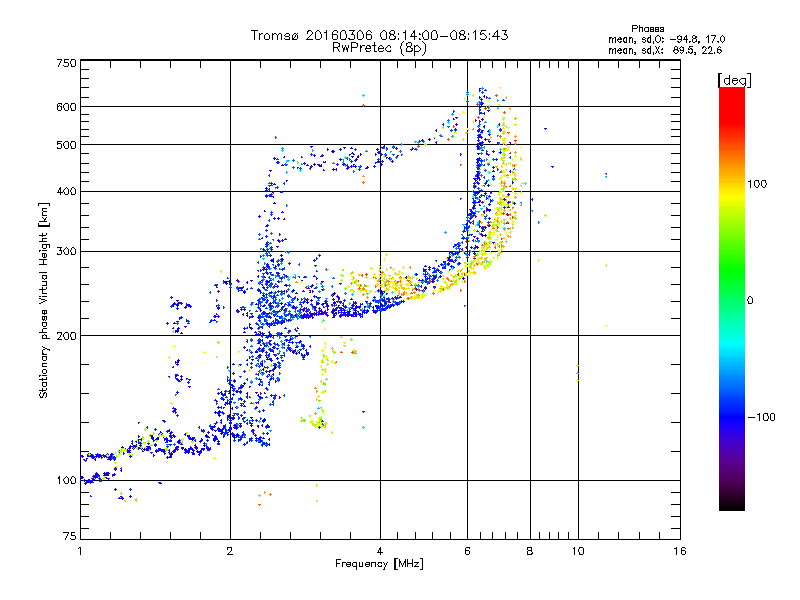Viewport: 800px width, 600px height.
Task: Click the x-axis tick label '10'
Action: click(578, 551)
